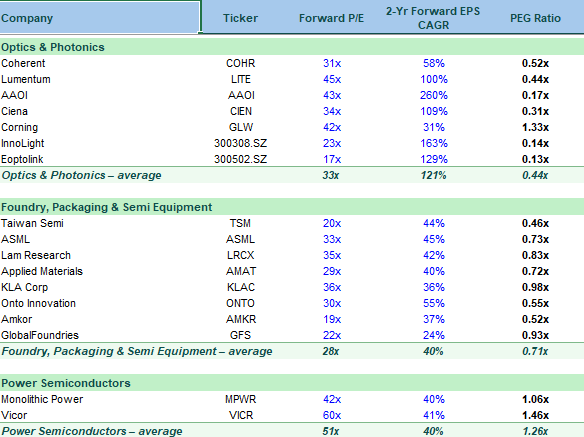Select the Lam Research company cell
Viewport: 584px width, 437px height.
pos(36,255)
